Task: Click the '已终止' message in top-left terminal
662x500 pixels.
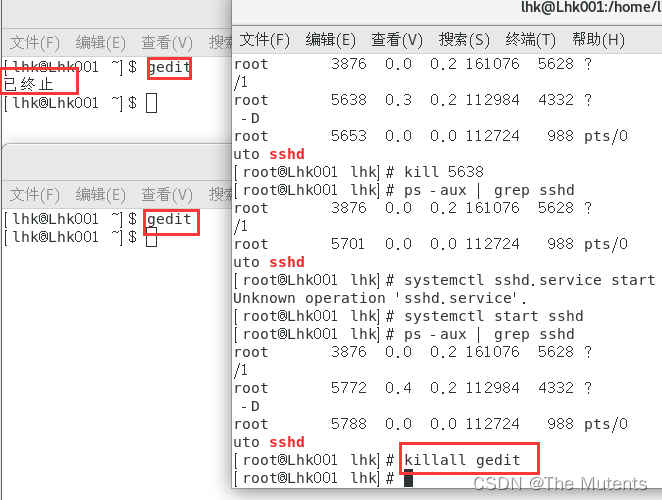Action: pos(29,84)
